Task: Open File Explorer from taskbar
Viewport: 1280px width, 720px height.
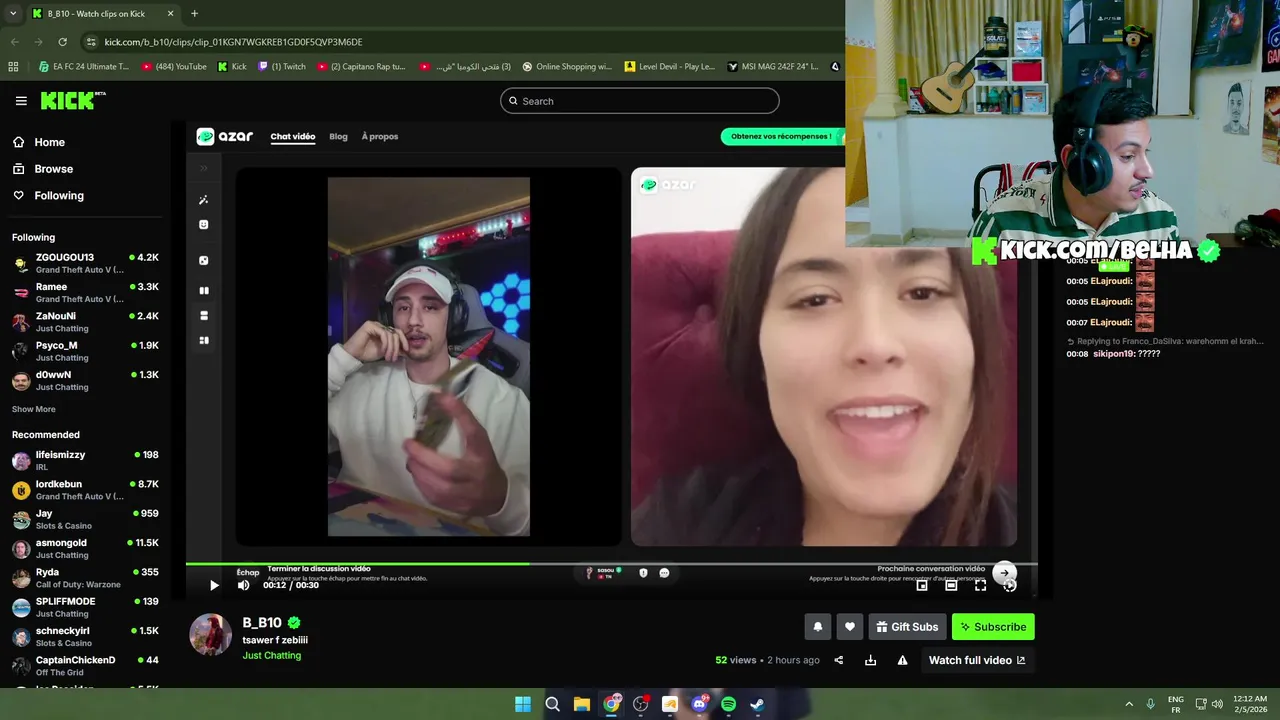Action: coord(581,704)
